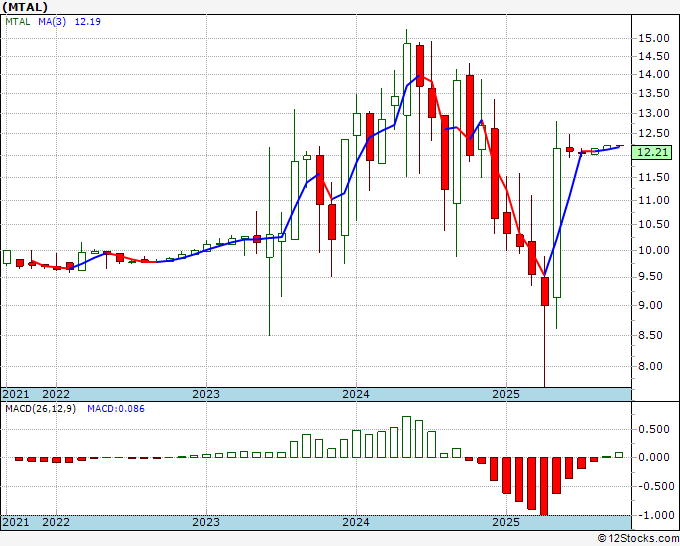Click 2023 on the MACD time axis
This screenshot has width=680, height=546.
click(x=206, y=522)
